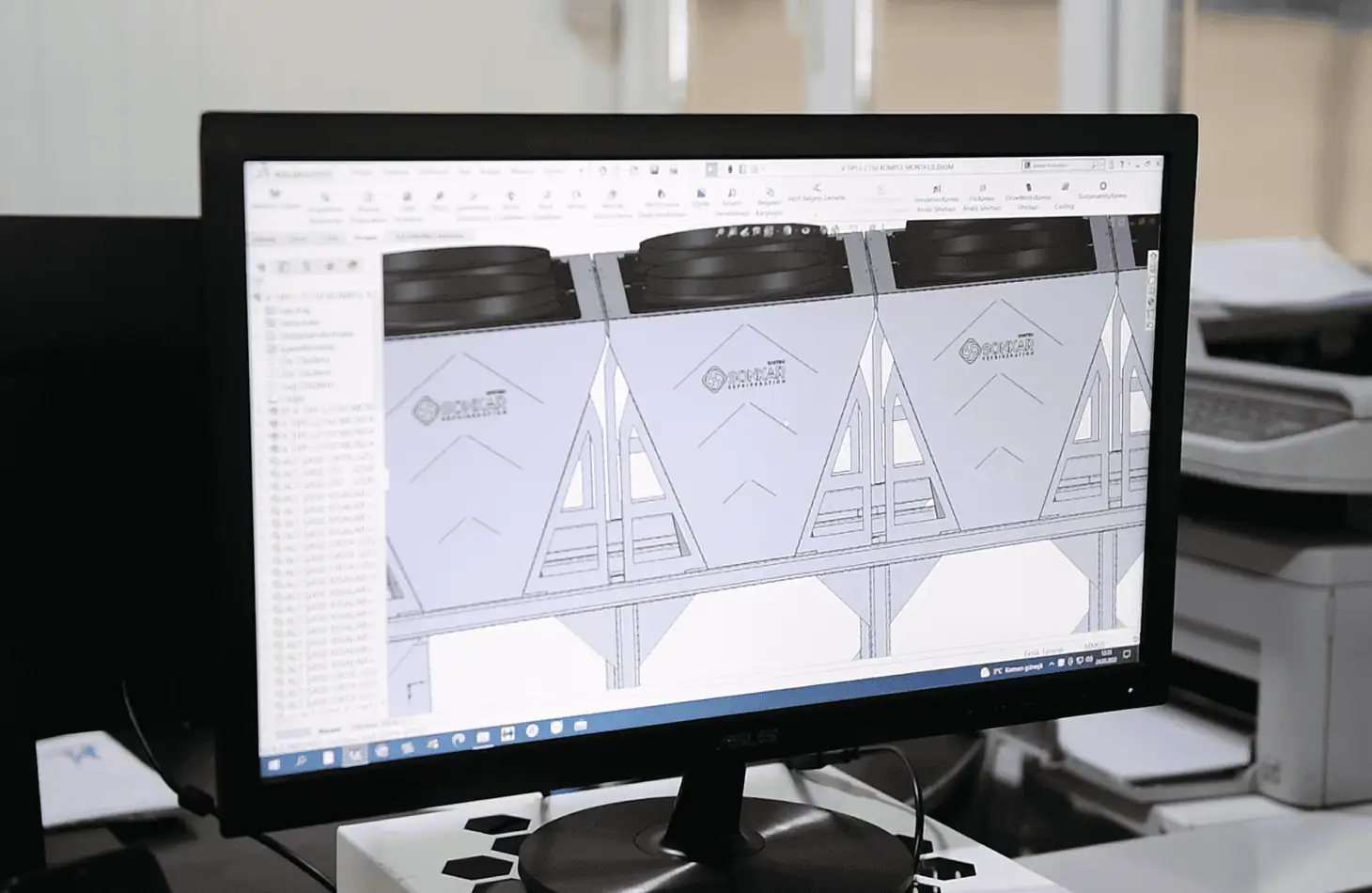This screenshot has height=893, width=1372.
Task: Open the Windows Start menu
Action: point(274,763)
